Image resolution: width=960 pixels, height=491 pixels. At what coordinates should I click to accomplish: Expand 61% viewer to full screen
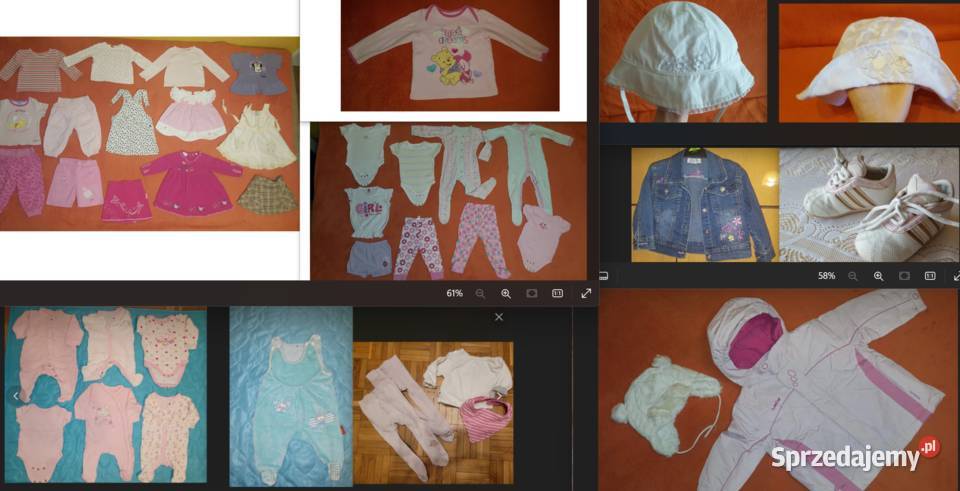[x=586, y=293]
